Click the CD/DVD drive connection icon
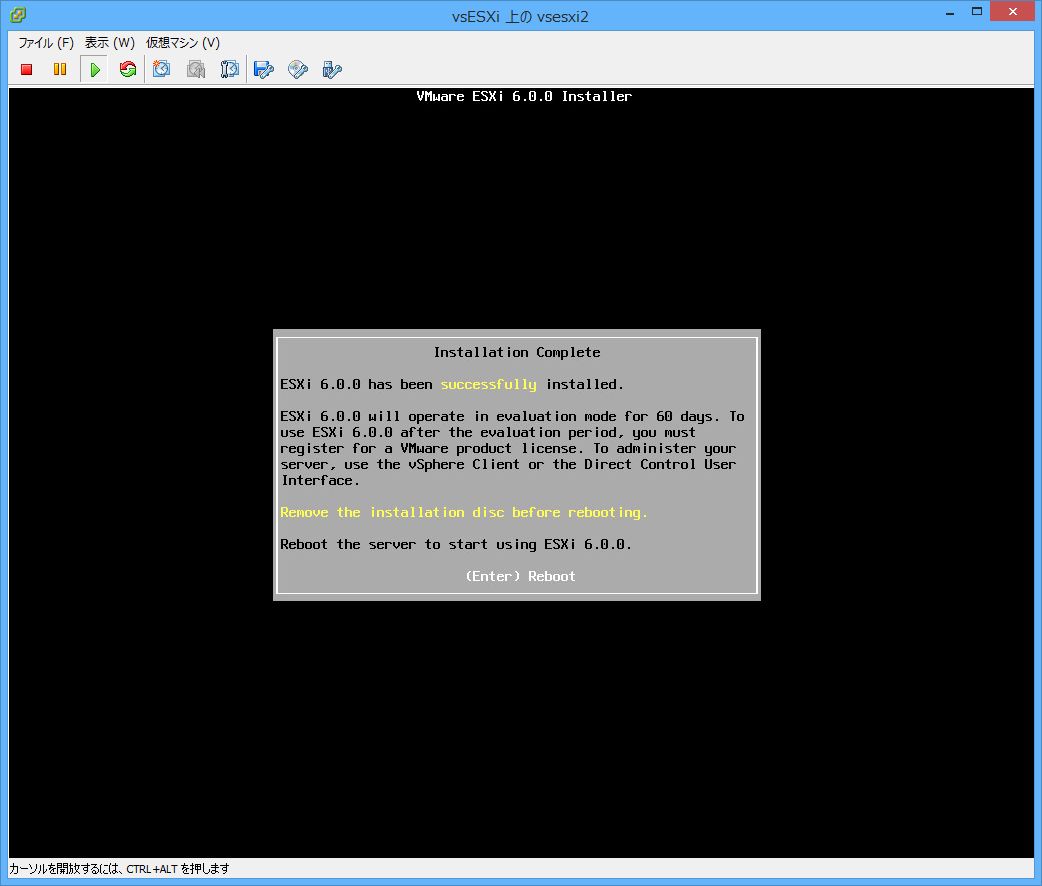1042x886 pixels. click(x=298, y=69)
